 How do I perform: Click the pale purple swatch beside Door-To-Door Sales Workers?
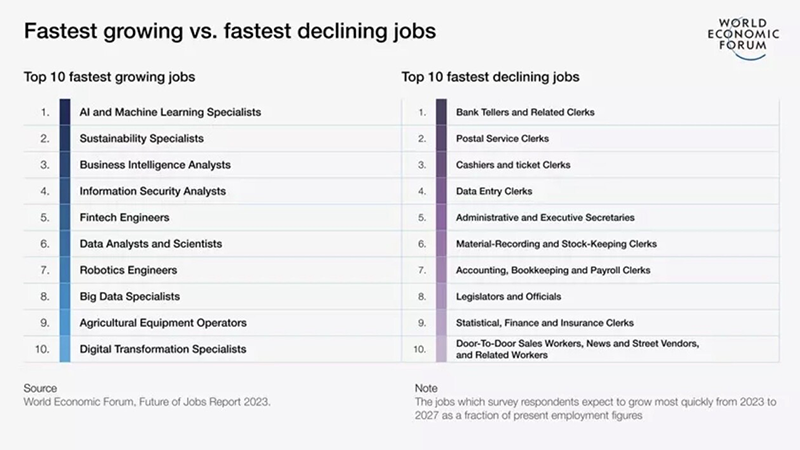[x=441, y=349]
